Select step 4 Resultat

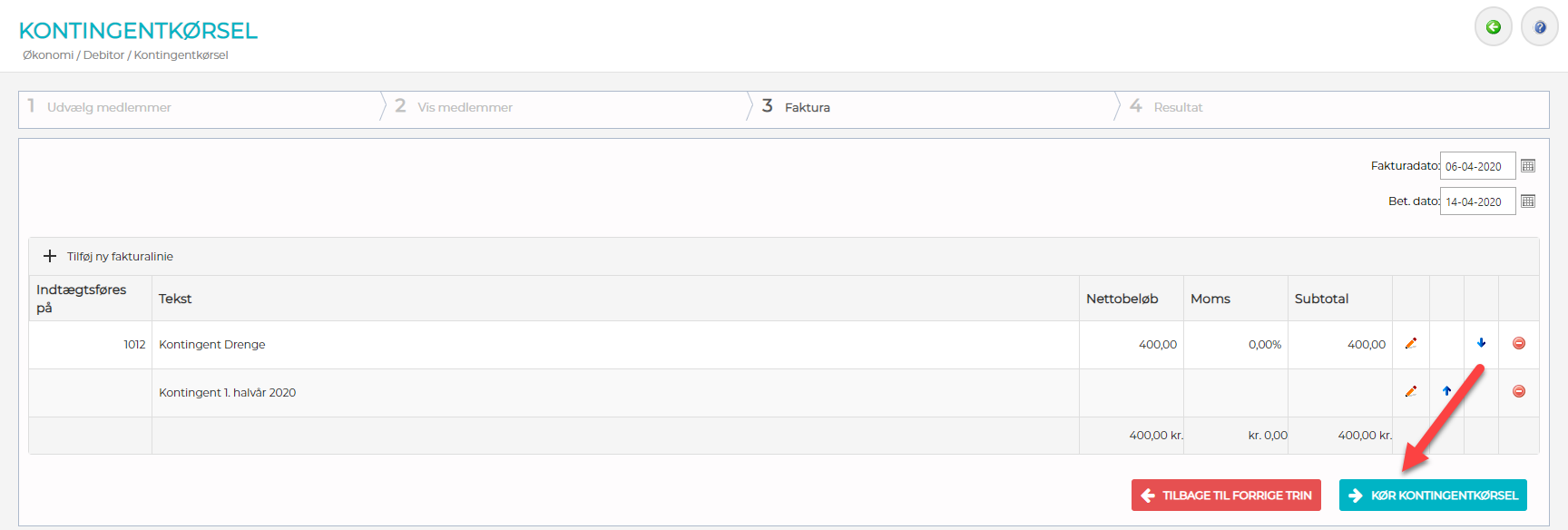pyautogui.click(x=1178, y=107)
